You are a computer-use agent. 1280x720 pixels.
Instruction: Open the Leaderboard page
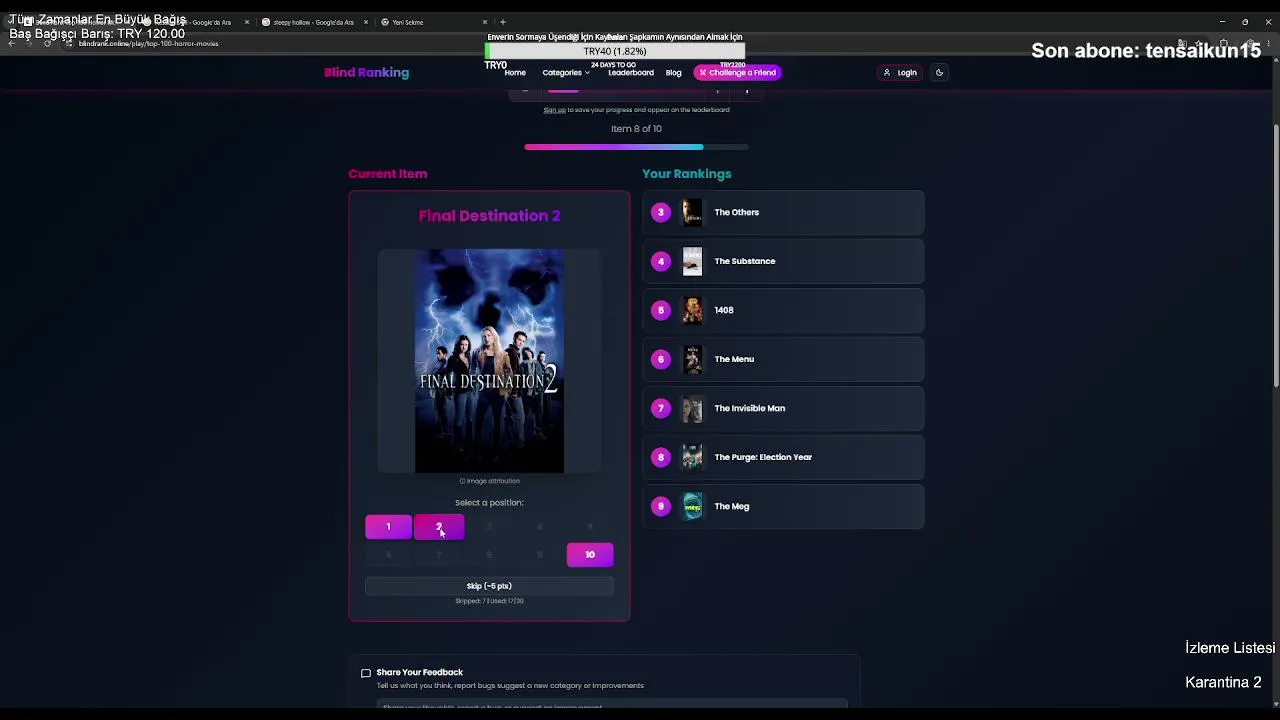631,73
